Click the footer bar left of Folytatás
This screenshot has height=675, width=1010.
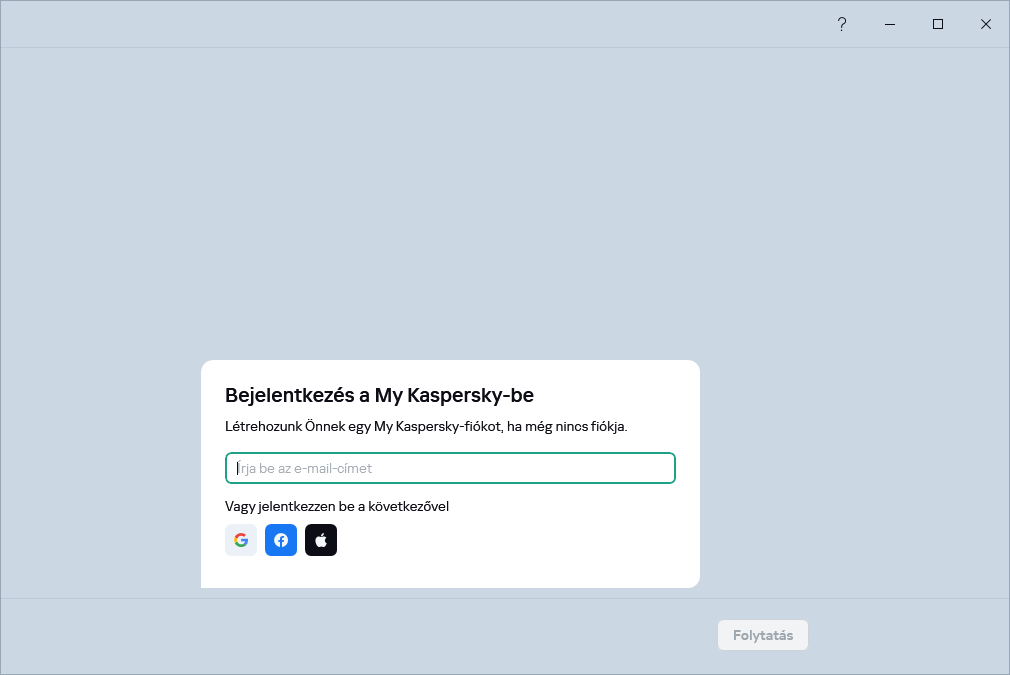[x=350, y=635]
